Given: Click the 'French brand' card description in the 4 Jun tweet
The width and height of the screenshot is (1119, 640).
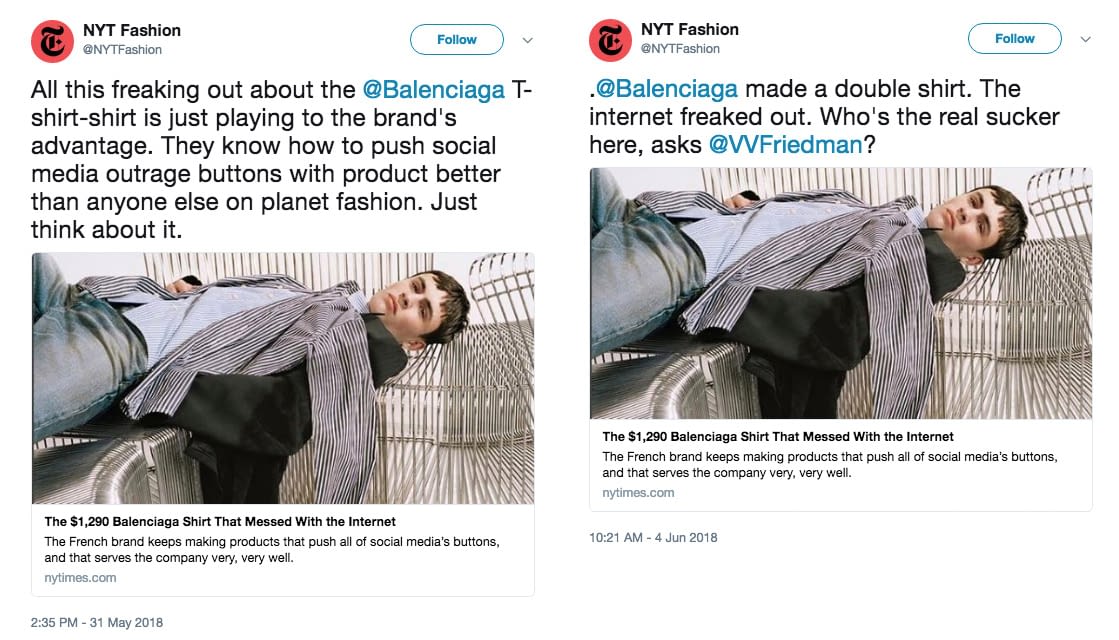Looking at the screenshot, I should [829, 464].
